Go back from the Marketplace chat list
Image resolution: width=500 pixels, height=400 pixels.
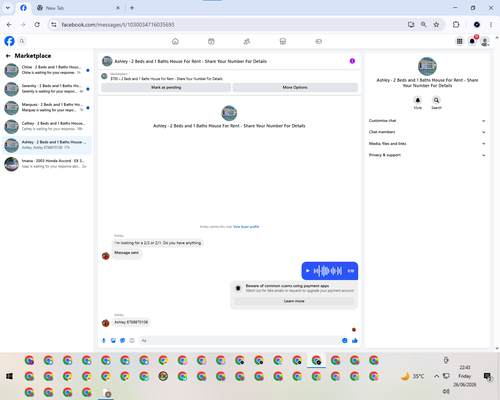click(x=8, y=56)
